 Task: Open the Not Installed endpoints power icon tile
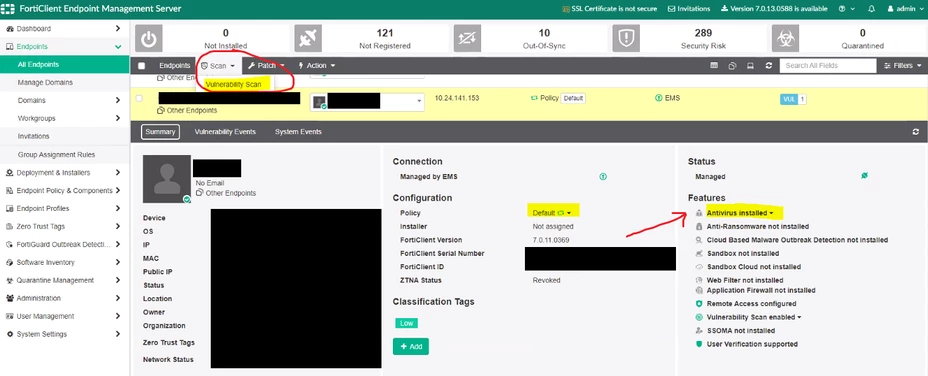pyautogui.click(x=149, y=38)
